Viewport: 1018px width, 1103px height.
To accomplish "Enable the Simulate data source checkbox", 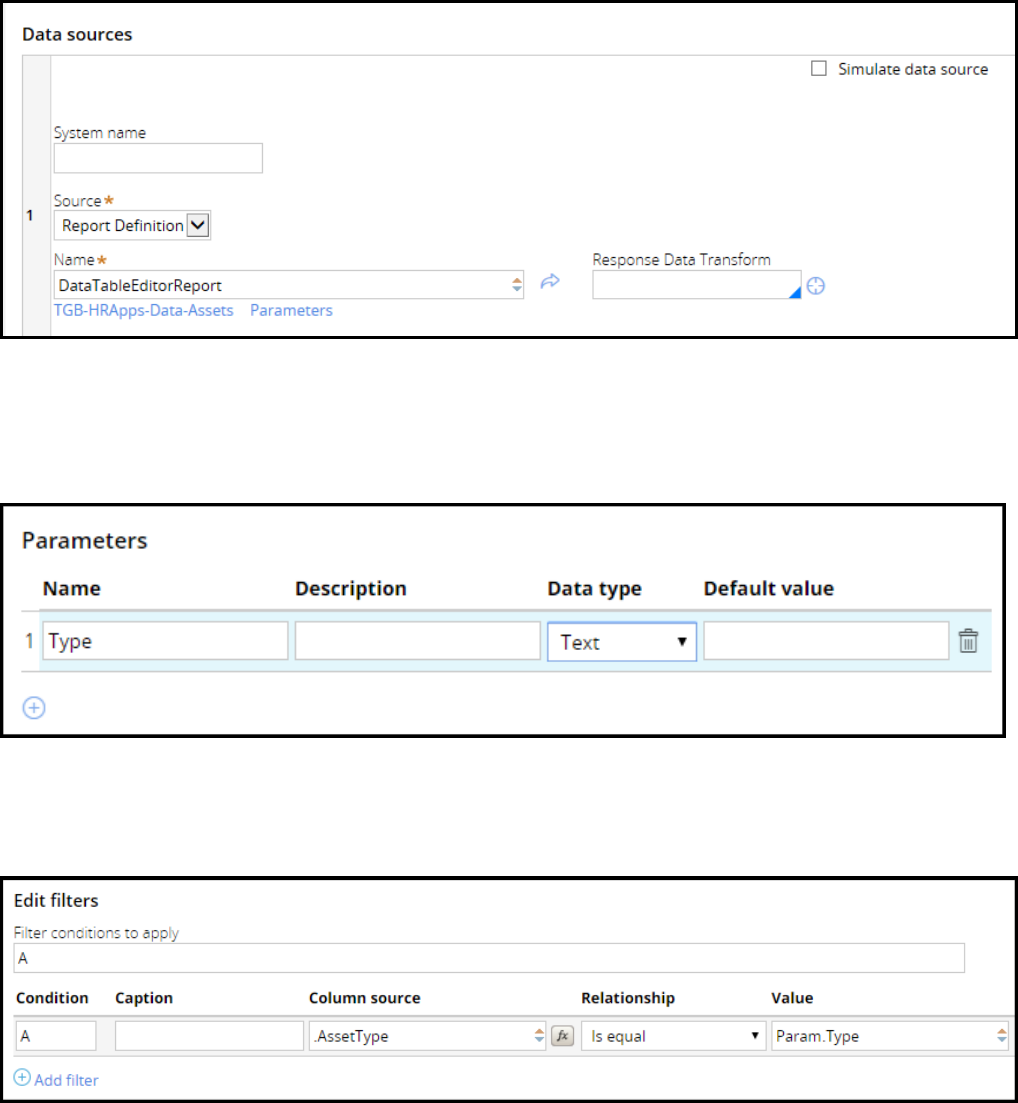I will tap(819, 69).
